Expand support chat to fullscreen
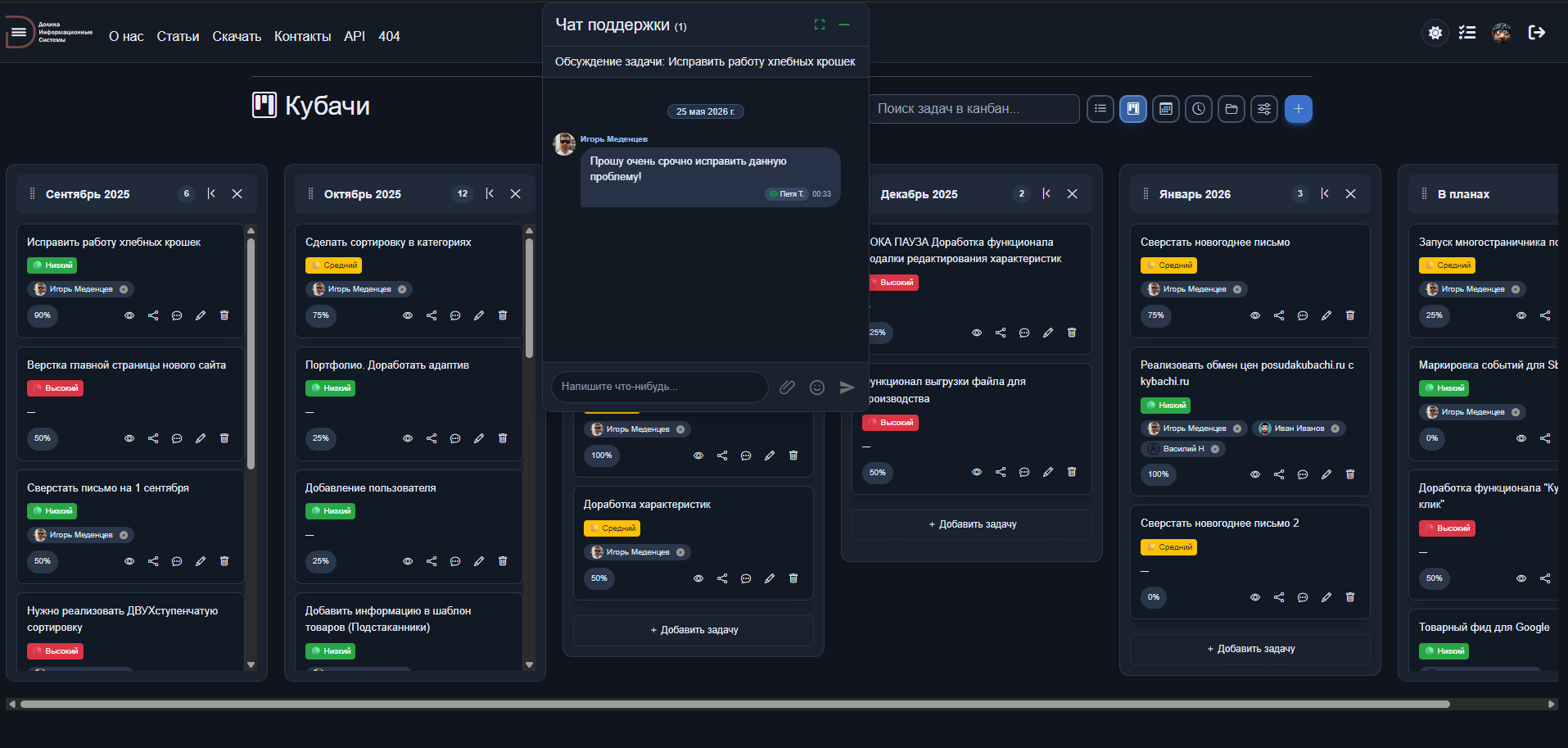This screenshot has width=1568, height=748. click(x=820, y=25)
